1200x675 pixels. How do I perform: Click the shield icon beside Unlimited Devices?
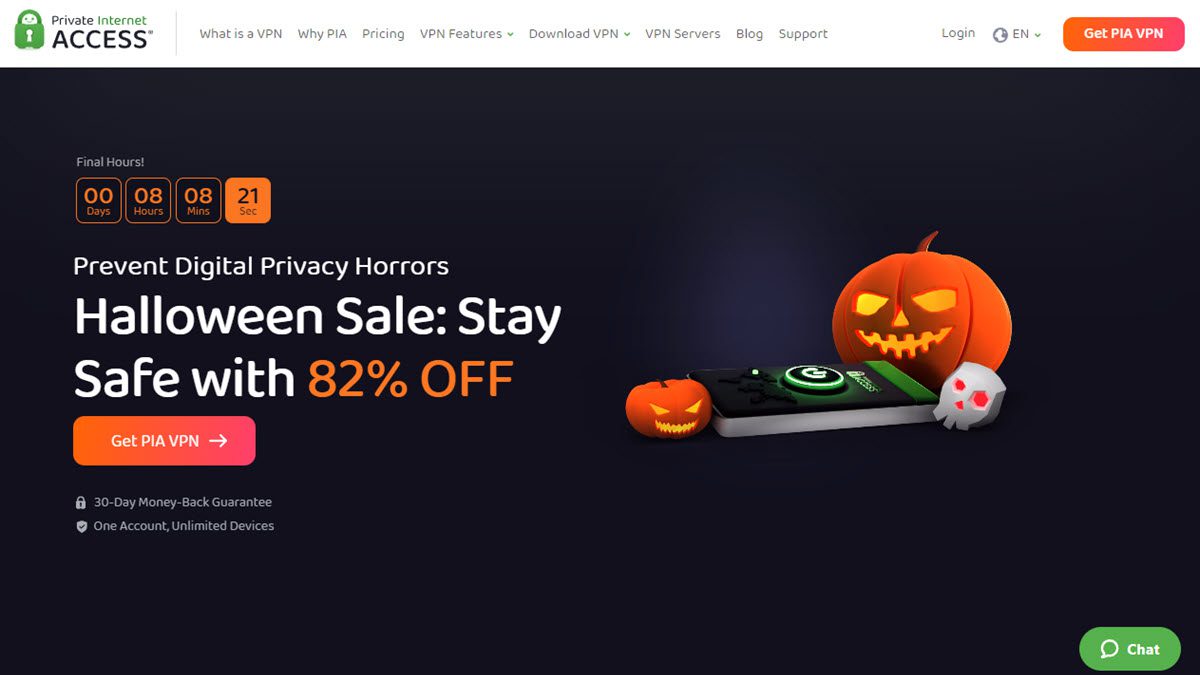82,526
